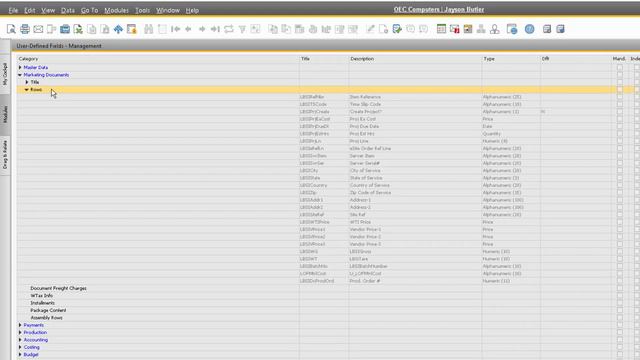
Task: Tick Mandatory checkbox for Prod. Order # row
Action: (620, 281)
